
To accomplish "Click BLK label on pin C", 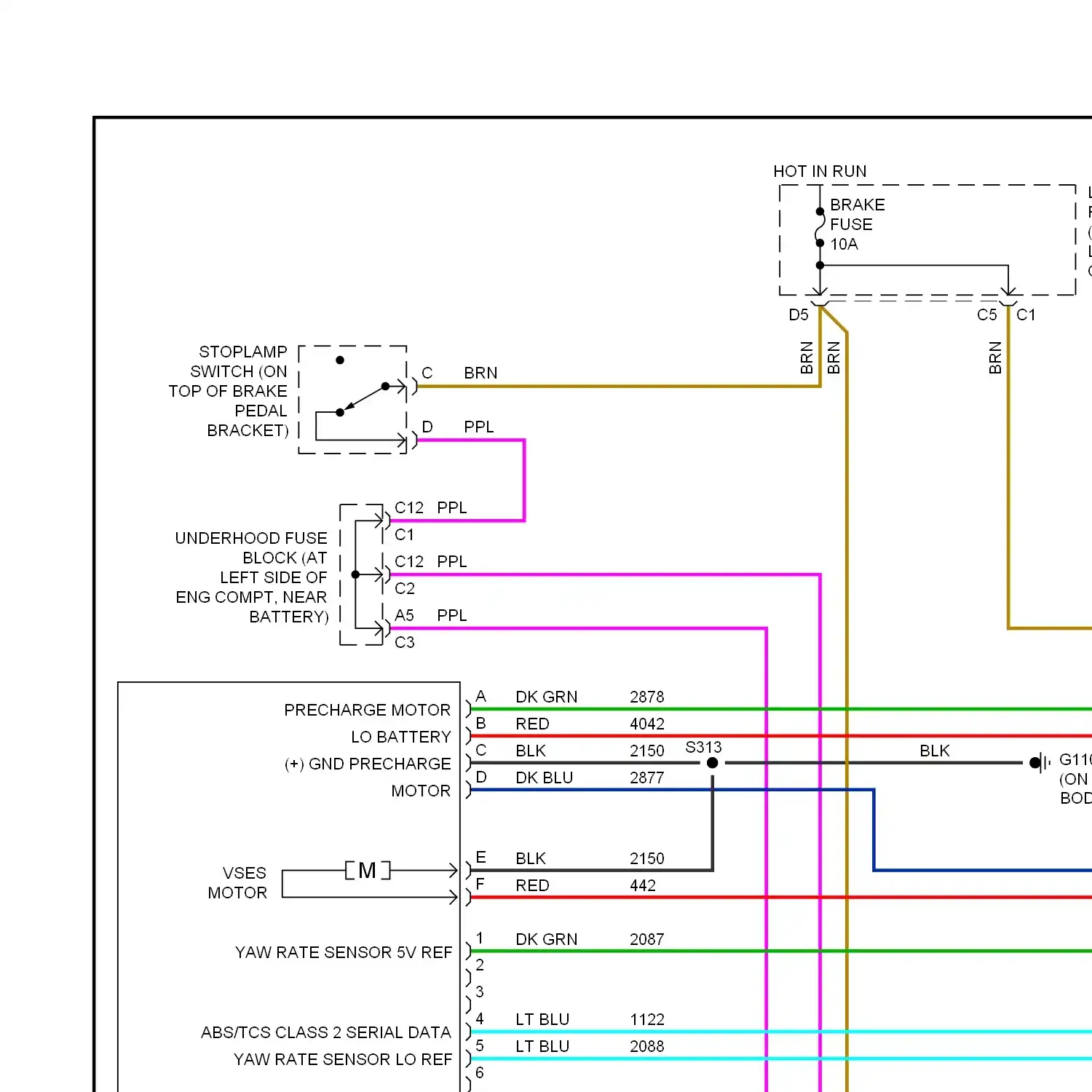I will pyautogui.click(x=531, y=751).
